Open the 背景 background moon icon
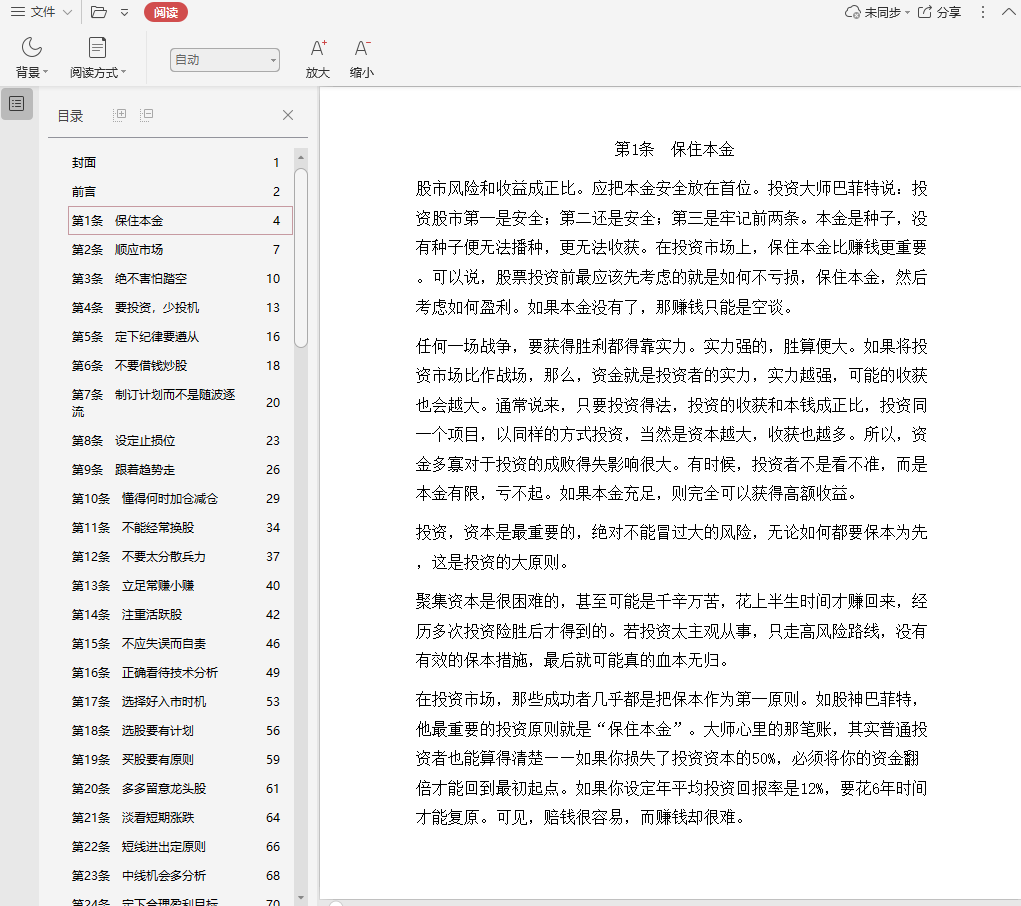The height and width of the screenshot is (906, 1021). tap(32, 48)
